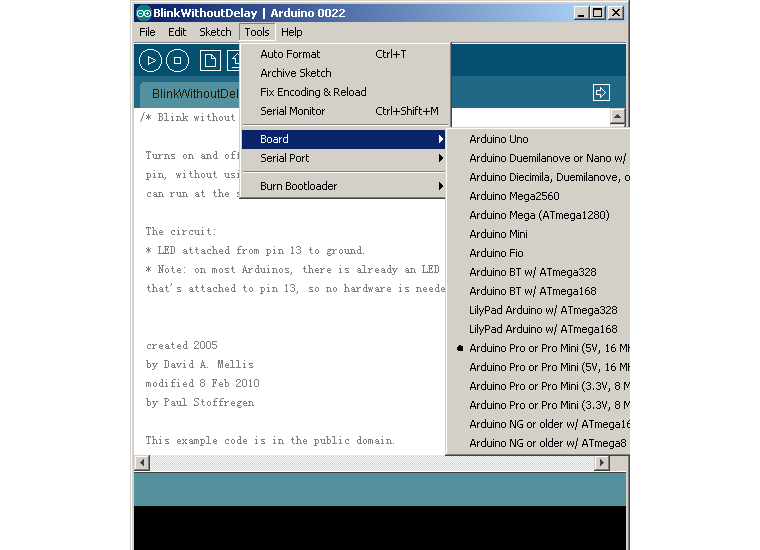This screenshot has height=550, width=760.
Task: Select Fix Encoding & Reload
Action: 343,92
